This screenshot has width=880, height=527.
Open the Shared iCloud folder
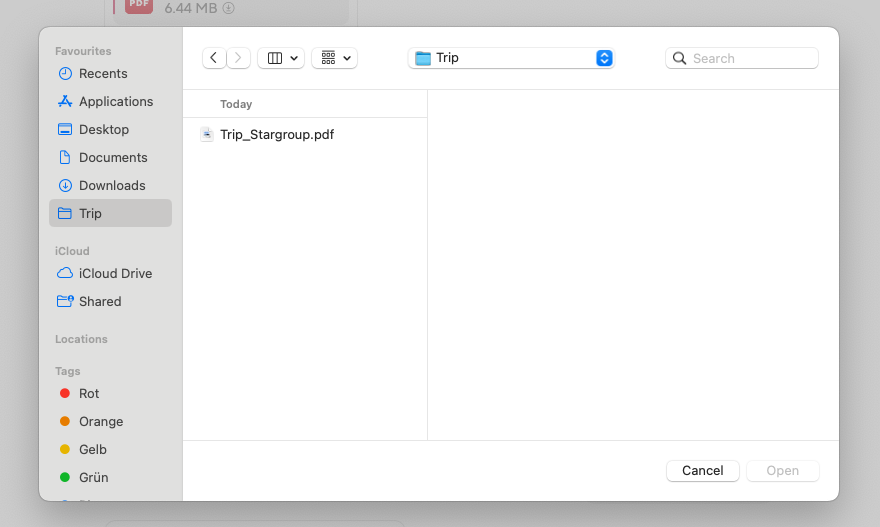tap(99, 301)
